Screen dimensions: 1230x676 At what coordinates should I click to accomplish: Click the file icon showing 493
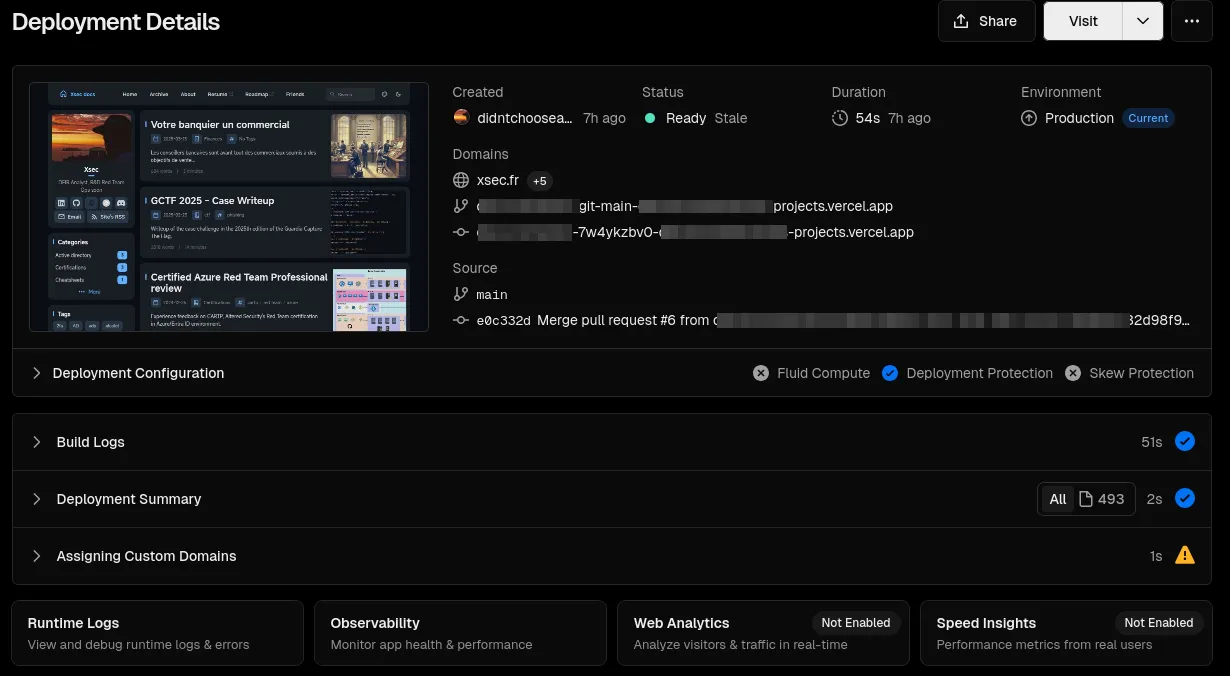coord(1086,499)
